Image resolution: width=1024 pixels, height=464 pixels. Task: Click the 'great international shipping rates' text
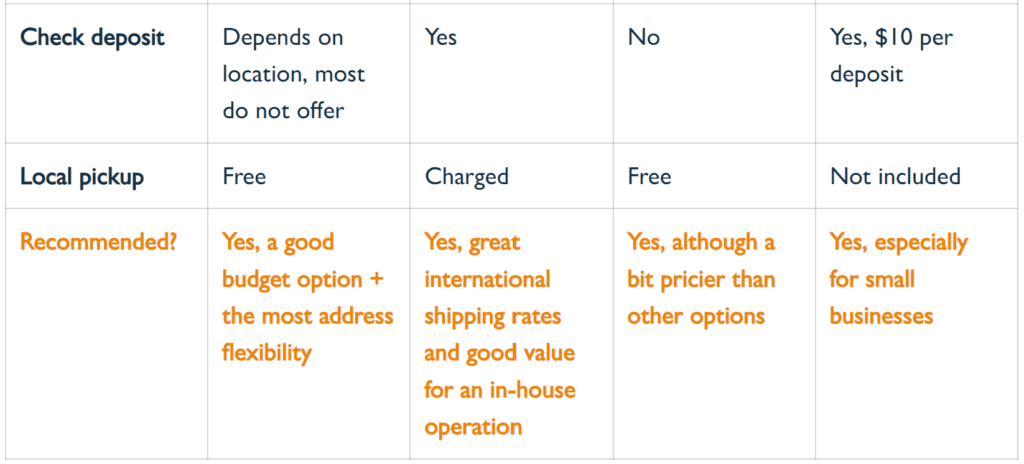click(492, 280)
